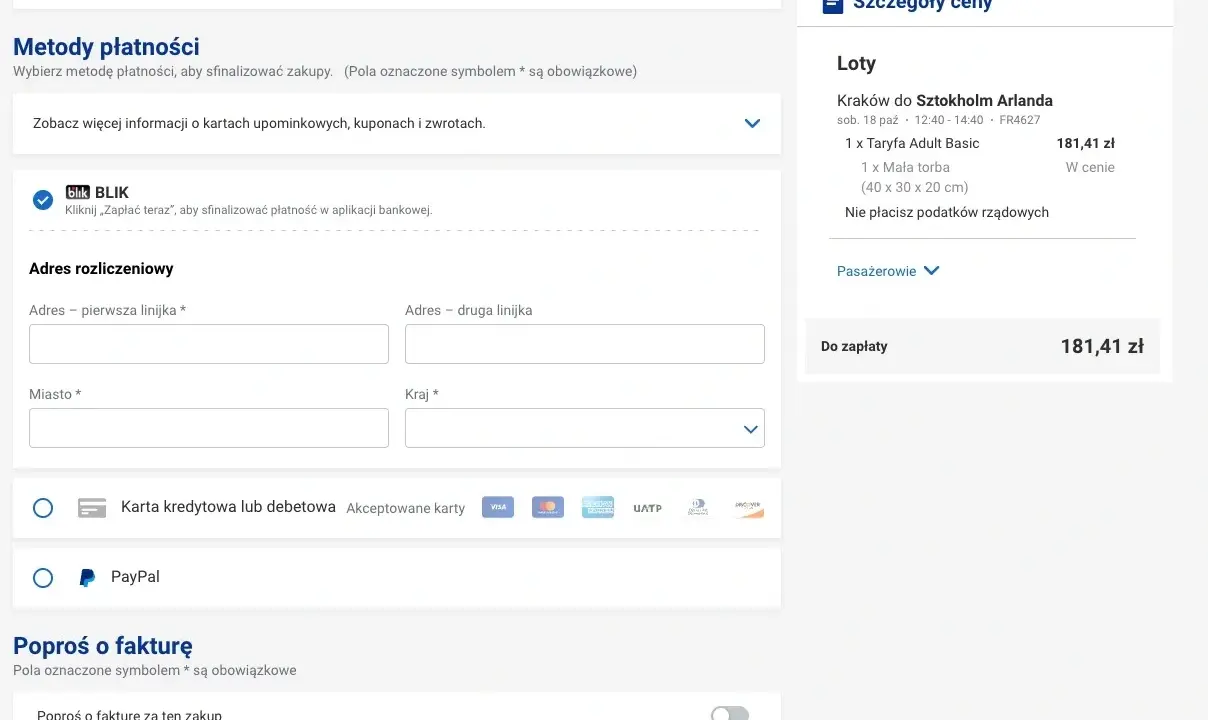Click the UATP card logo
1208x720 pixels.
648,508
